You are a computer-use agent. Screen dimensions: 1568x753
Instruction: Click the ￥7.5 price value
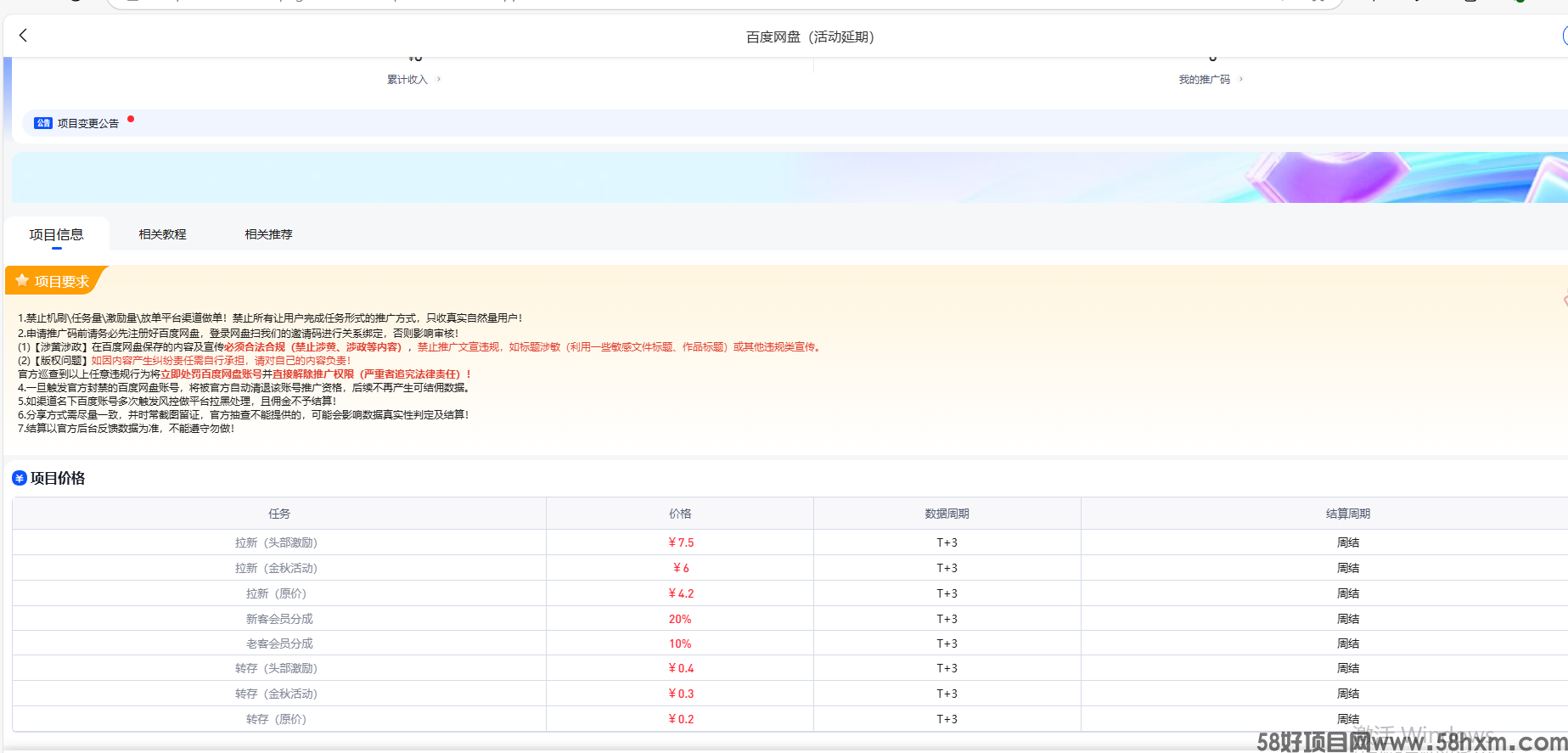click(x=680, y=542)
